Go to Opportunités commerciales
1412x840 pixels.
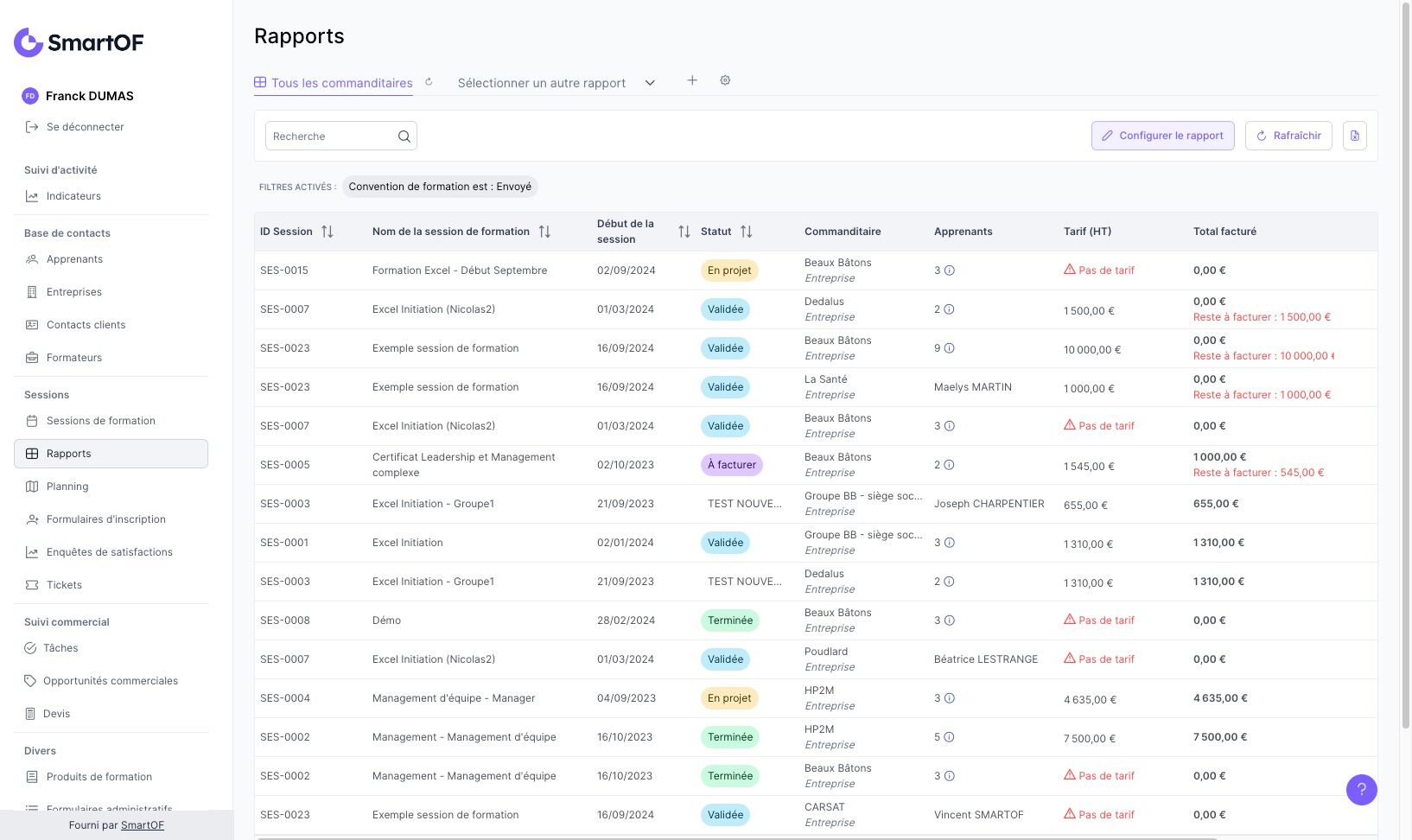click(x=111, y=681)
